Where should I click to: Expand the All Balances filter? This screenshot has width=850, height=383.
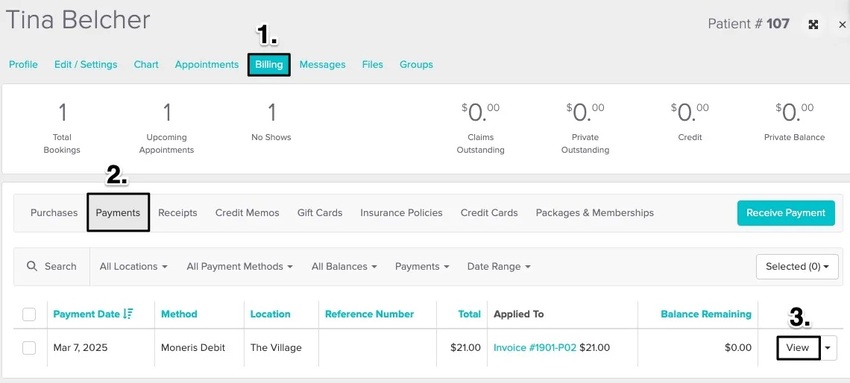tap(344, 267)
